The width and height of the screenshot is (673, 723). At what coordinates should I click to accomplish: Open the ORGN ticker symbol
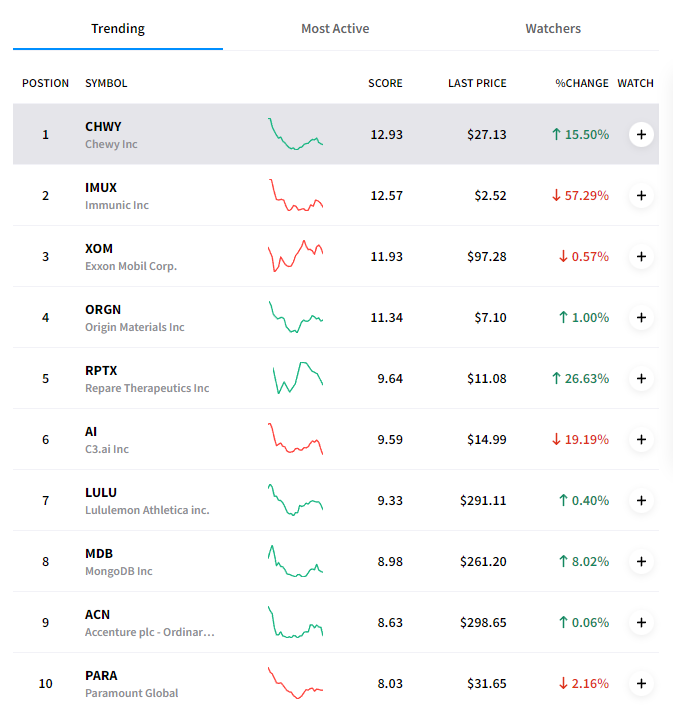coord(103,310)
